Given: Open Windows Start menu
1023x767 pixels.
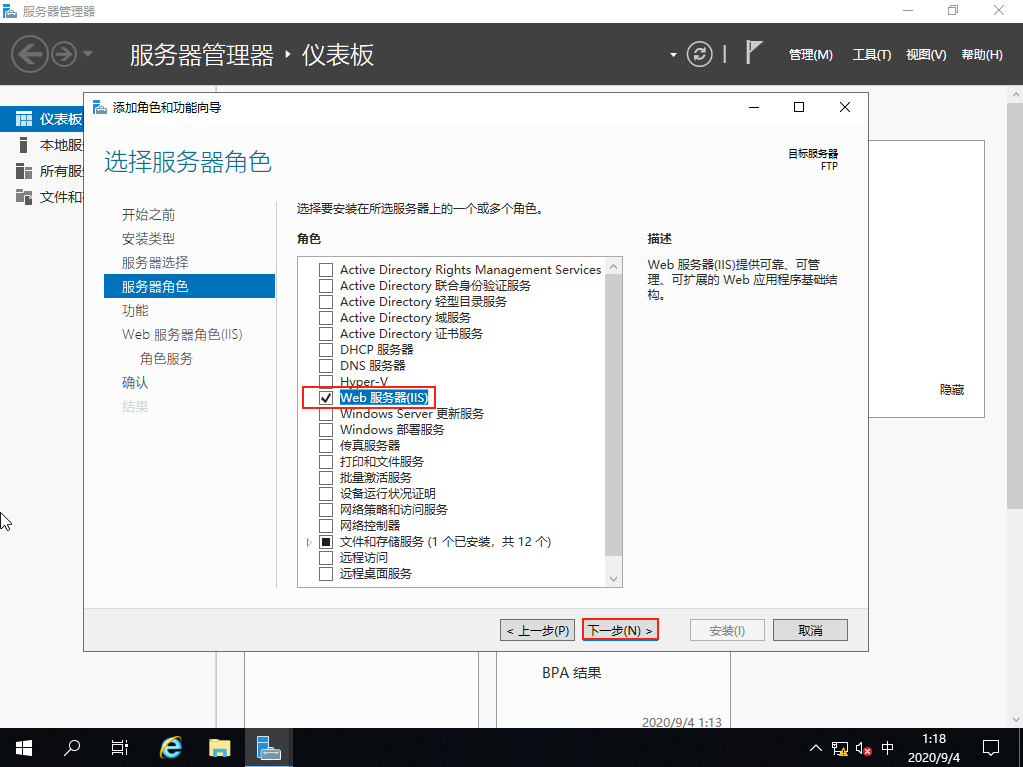Looking at the screenshot, I should (x=23, y=747).
